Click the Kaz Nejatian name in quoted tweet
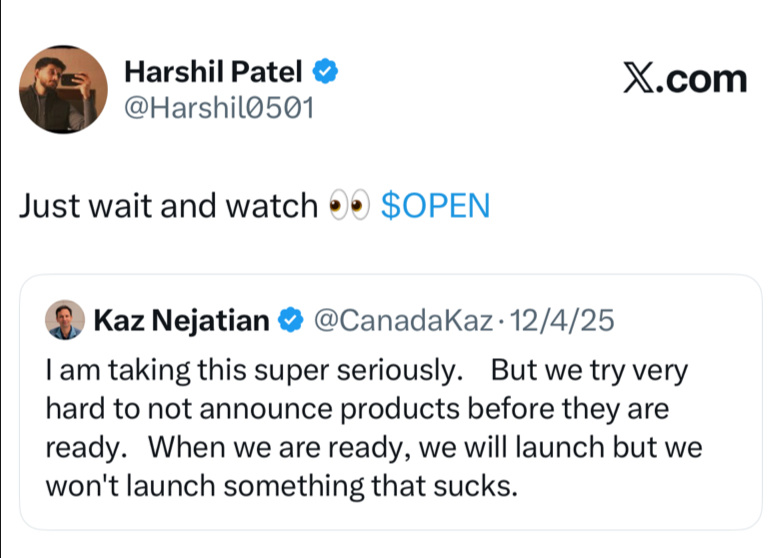The image size is (780, 558). pos(182,320)
